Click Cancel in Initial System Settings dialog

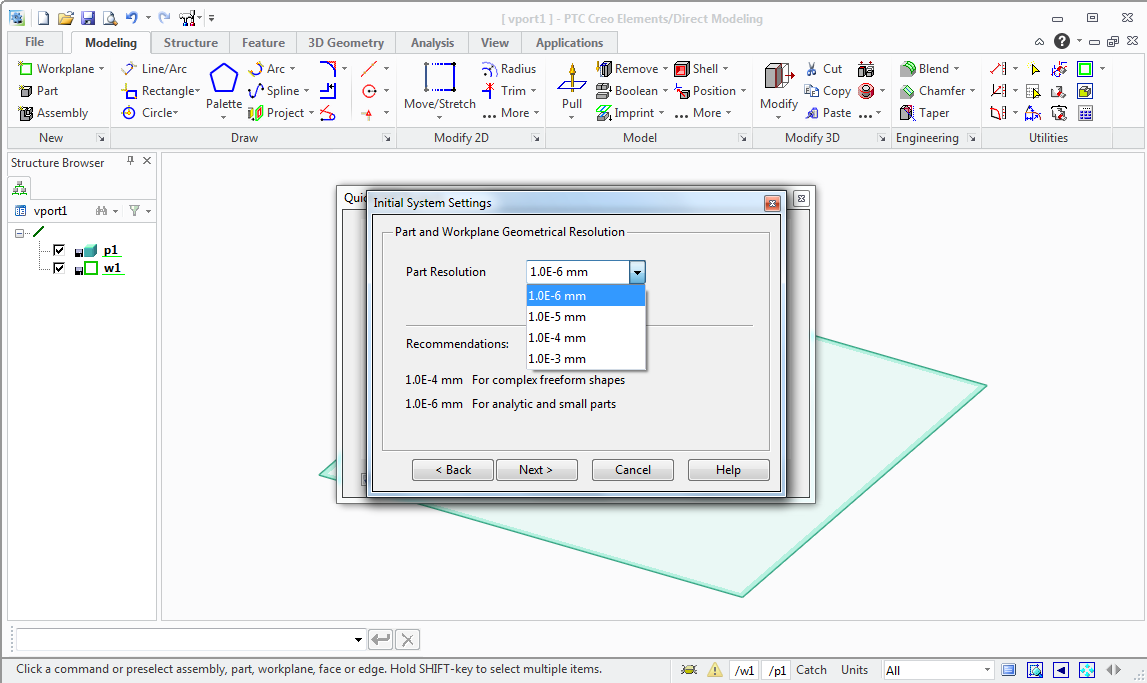coord(633,469)
